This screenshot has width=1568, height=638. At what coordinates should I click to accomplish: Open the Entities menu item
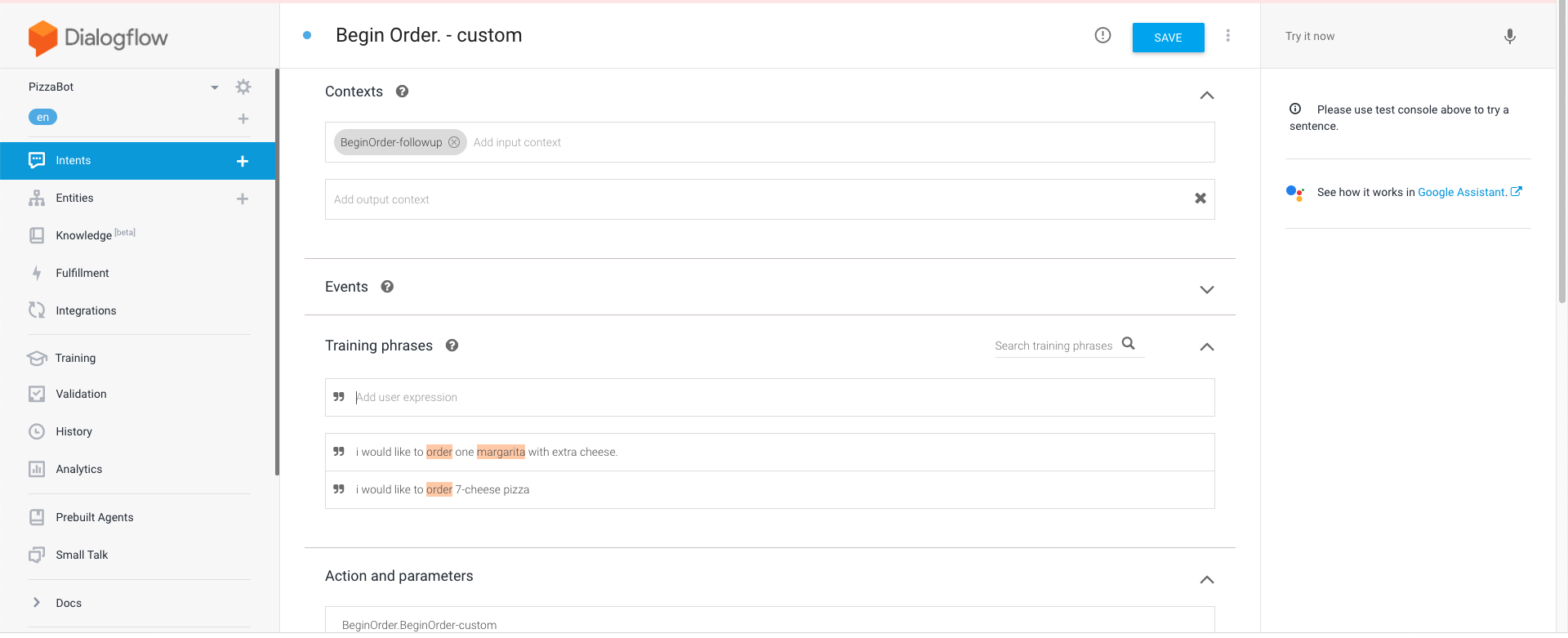[74, 198]
